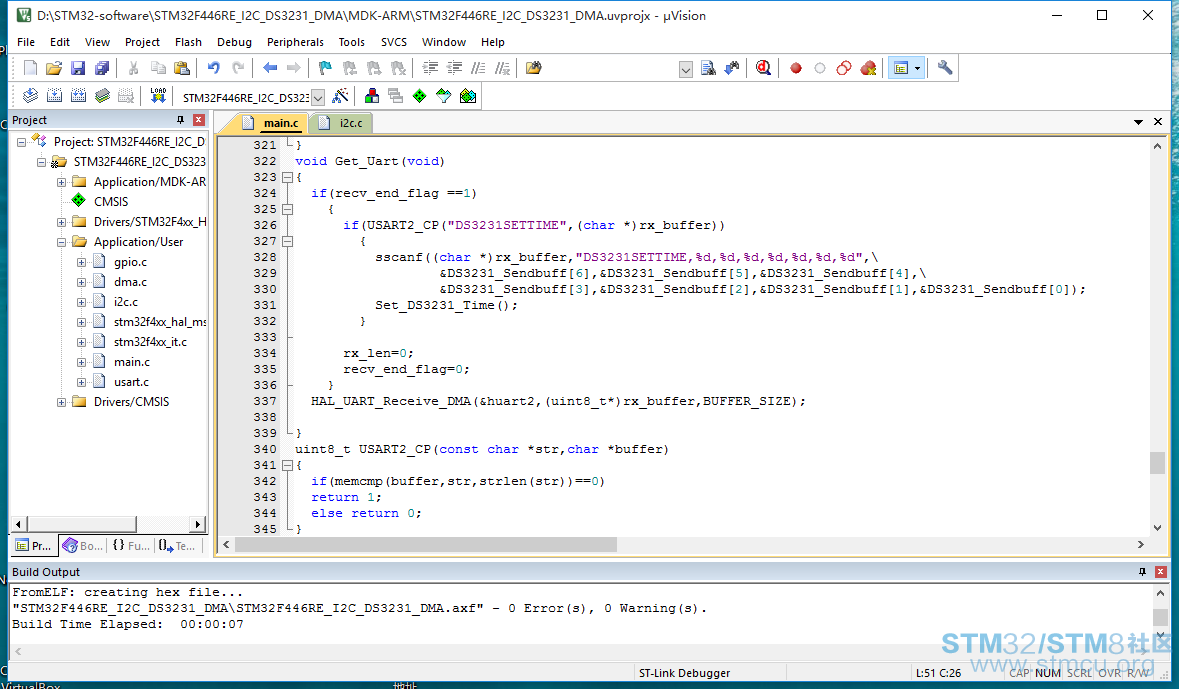Switch to the i2c.c editor tab
Image resolution: width=1179 pixels, height=689 pixels.
(x=343, y=123)
